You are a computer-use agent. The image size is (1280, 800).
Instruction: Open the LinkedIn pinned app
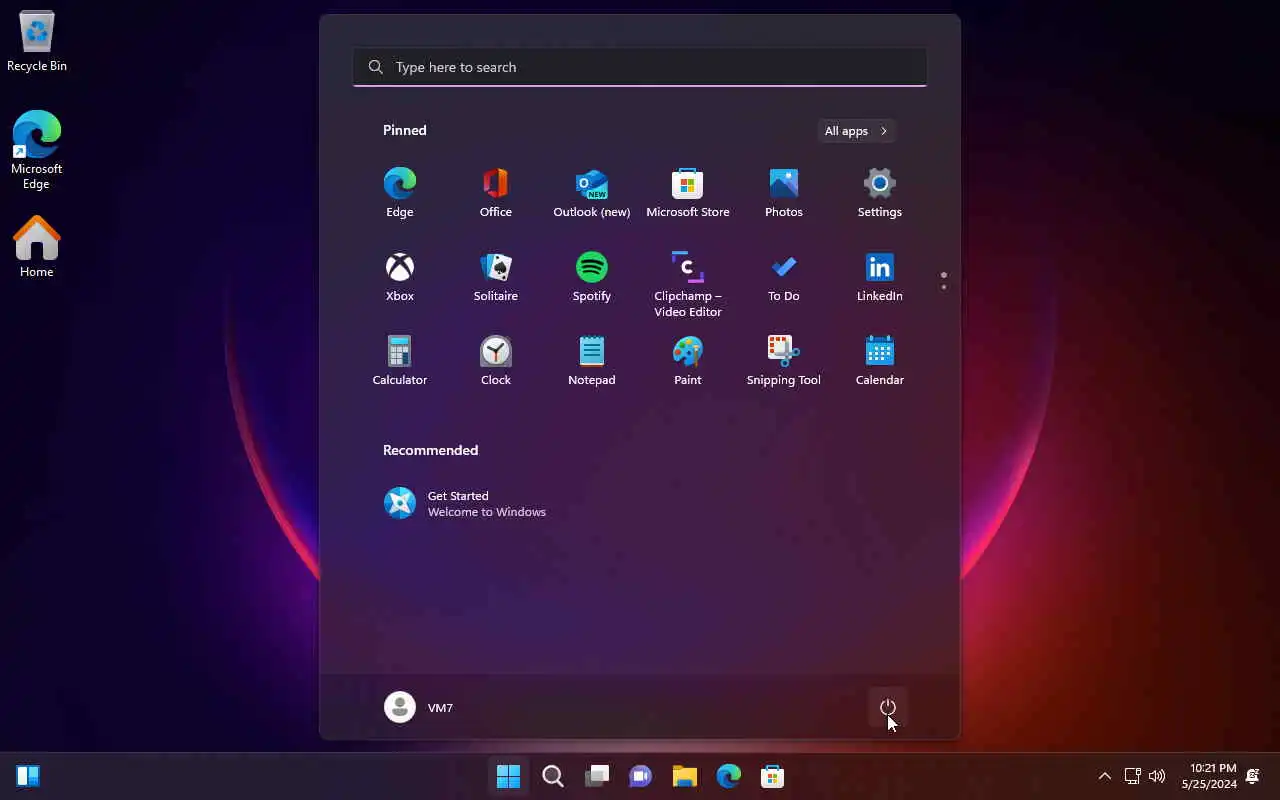point(879,277)
